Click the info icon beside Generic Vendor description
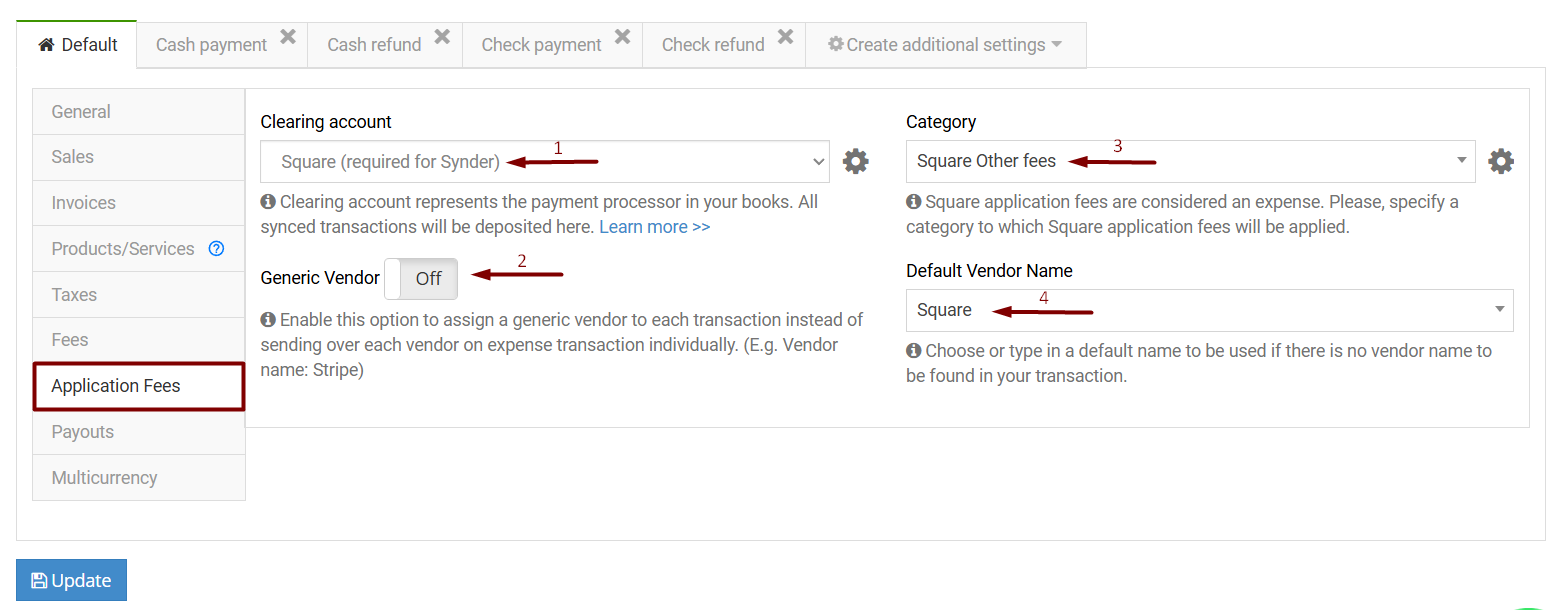This screenshot has height=610, width=1558. pyautogui.click(x=268, y=319)
